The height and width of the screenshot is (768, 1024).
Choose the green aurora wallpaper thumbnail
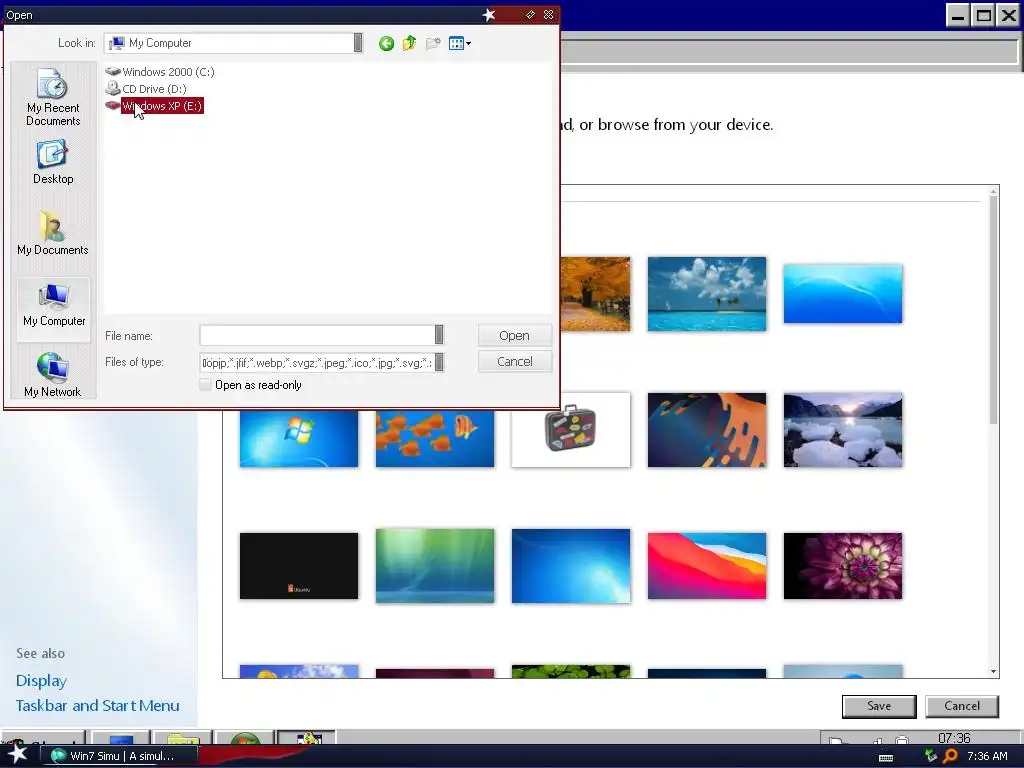pos(435,566)
